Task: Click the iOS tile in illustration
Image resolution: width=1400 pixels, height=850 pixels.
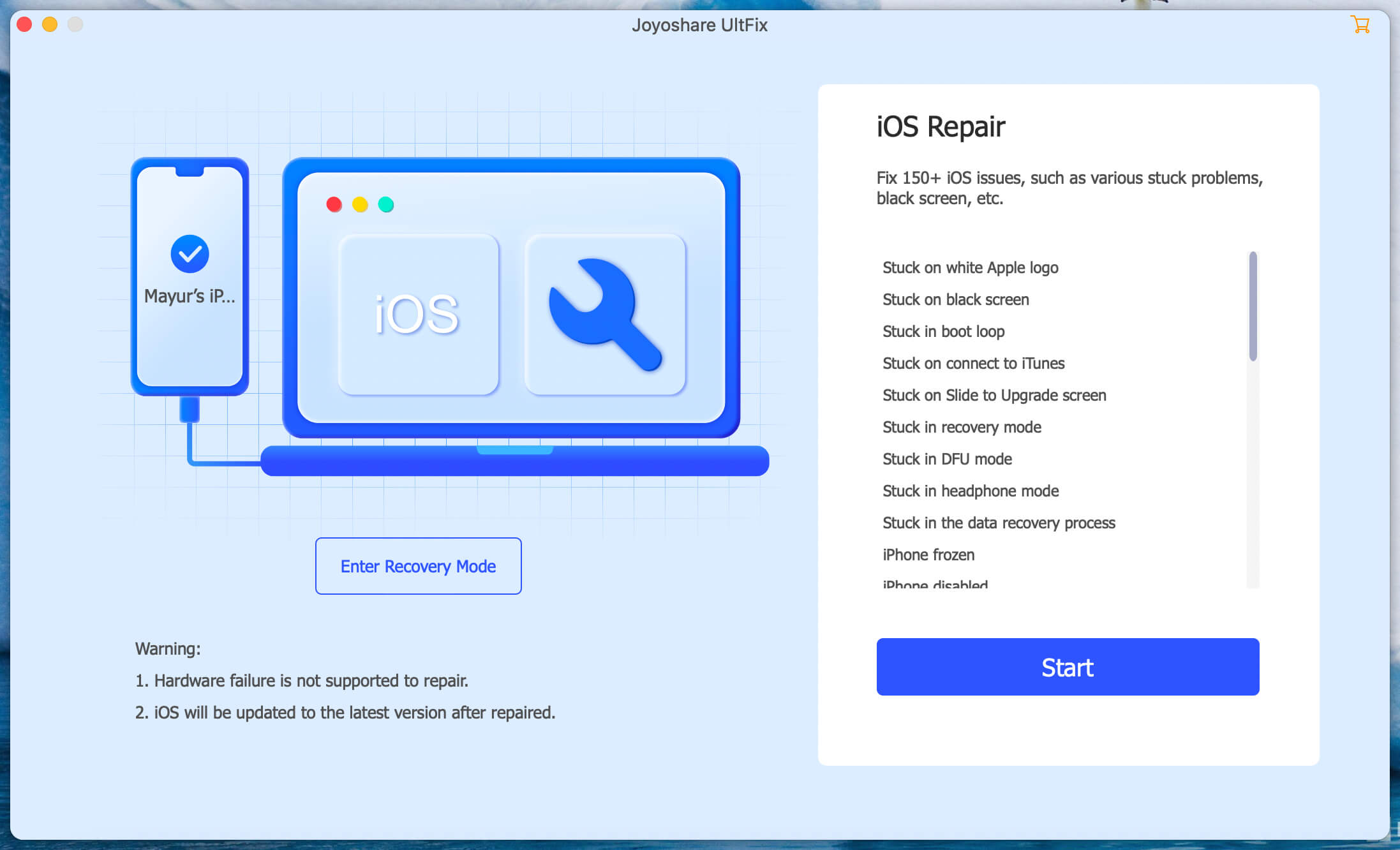Action: (418, 314)
